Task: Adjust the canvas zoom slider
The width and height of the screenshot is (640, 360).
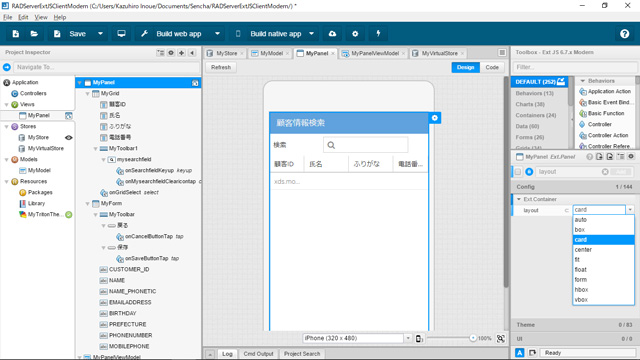Action: coord(473,338)
